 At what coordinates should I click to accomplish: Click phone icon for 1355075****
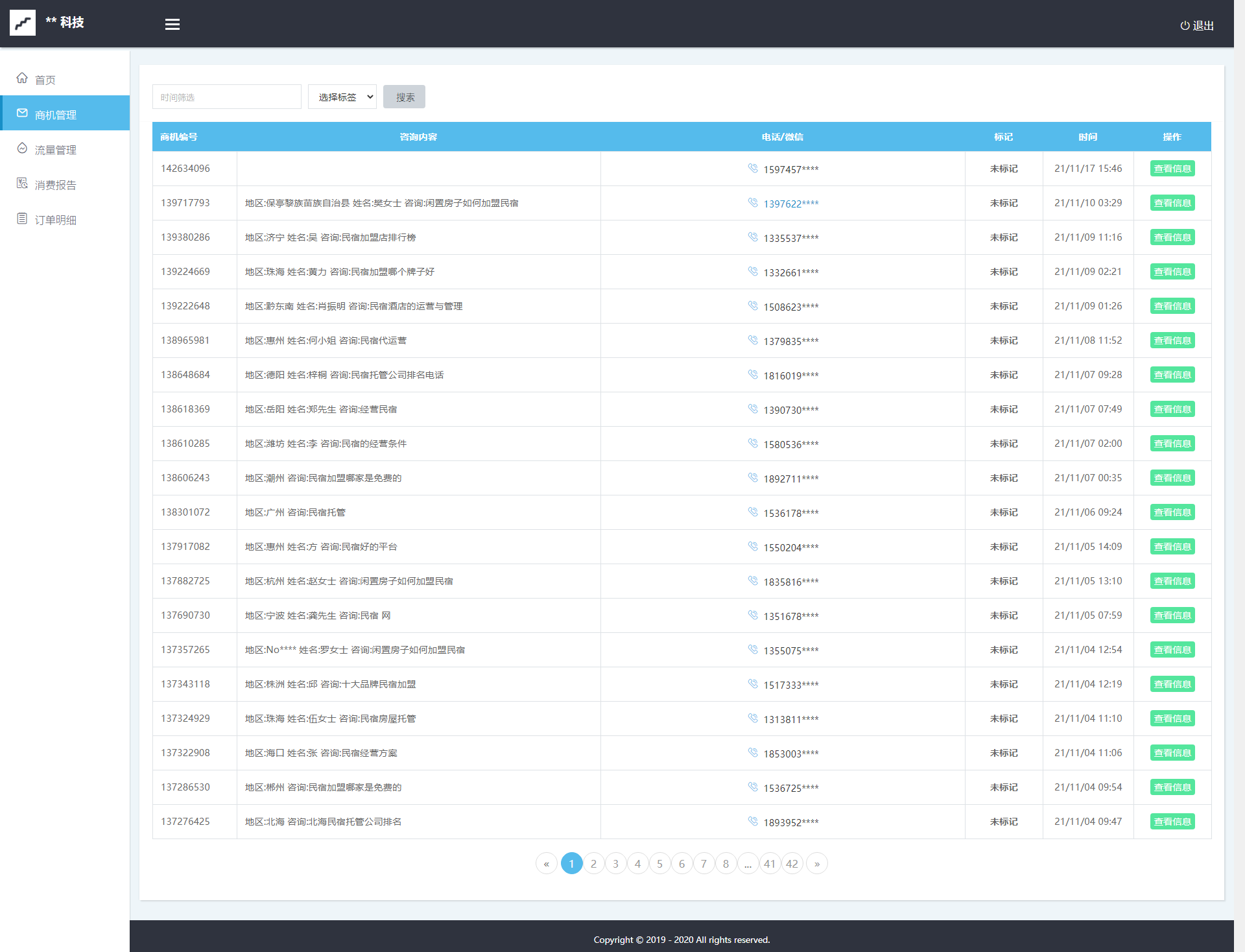(753, 649)
